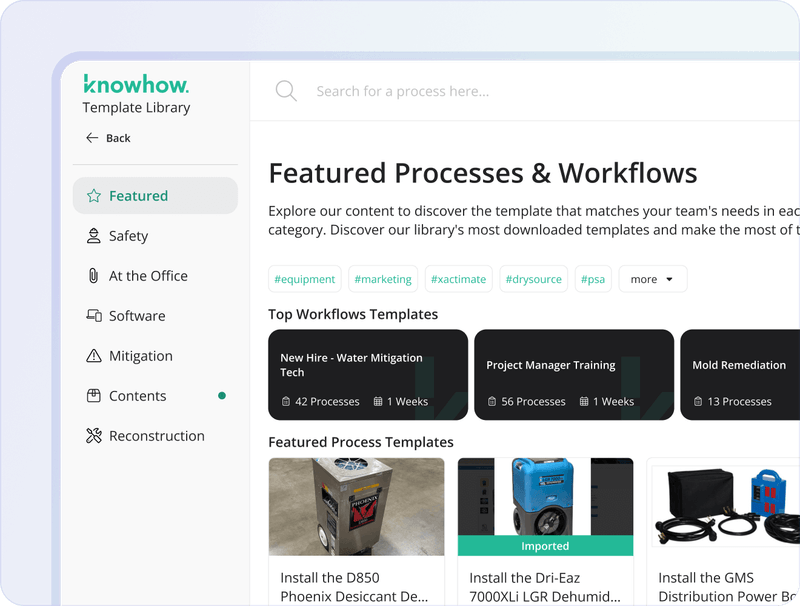The width and height of the screenshot is (800, 606).
Task: Open Project Manager Training workflow card
Action: [576, 374]
